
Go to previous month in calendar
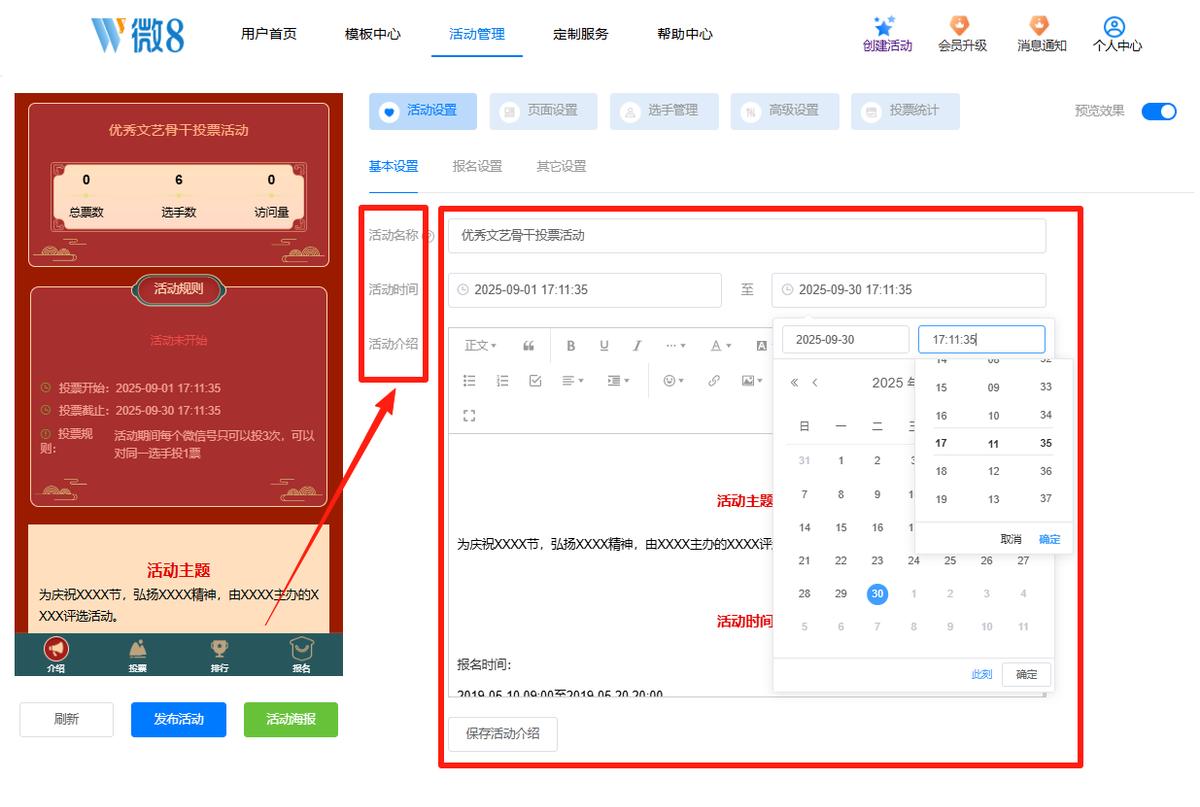click(x=815, y=383)
